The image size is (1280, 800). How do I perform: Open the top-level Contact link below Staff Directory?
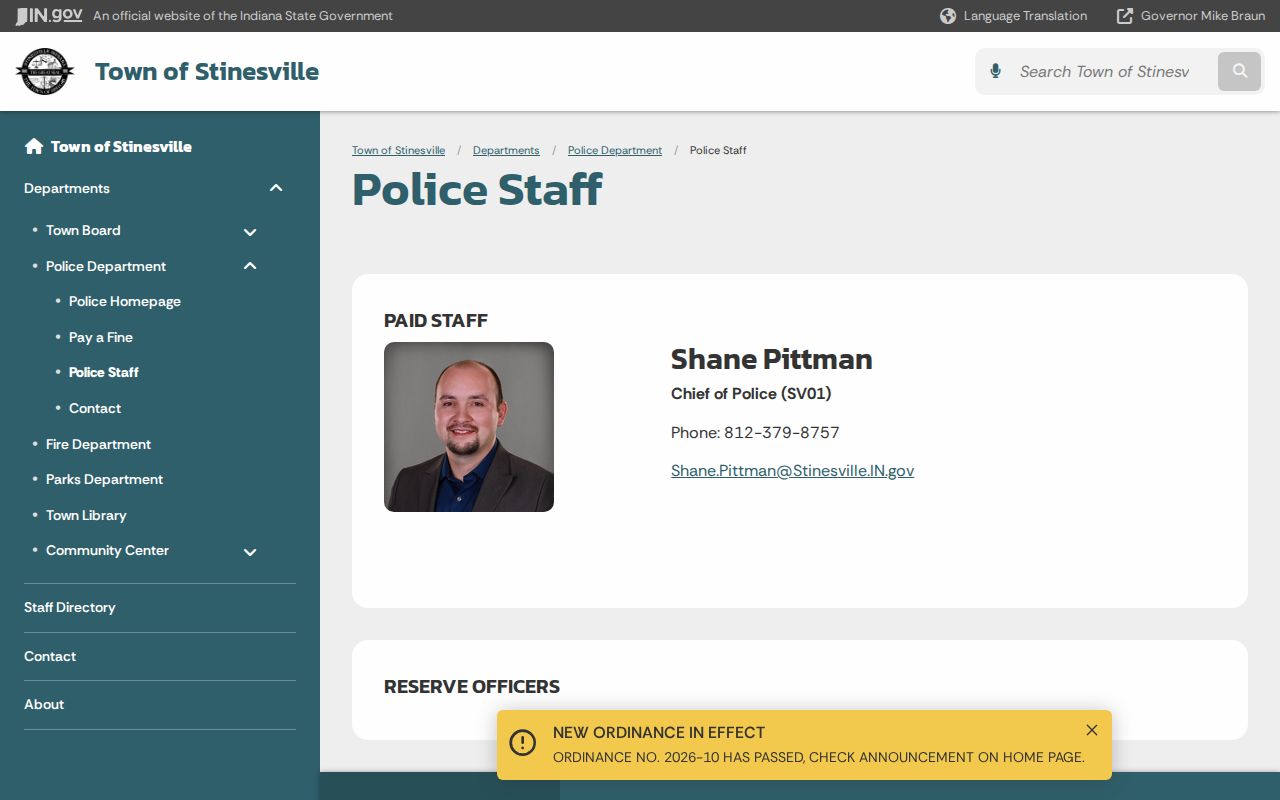50,656
